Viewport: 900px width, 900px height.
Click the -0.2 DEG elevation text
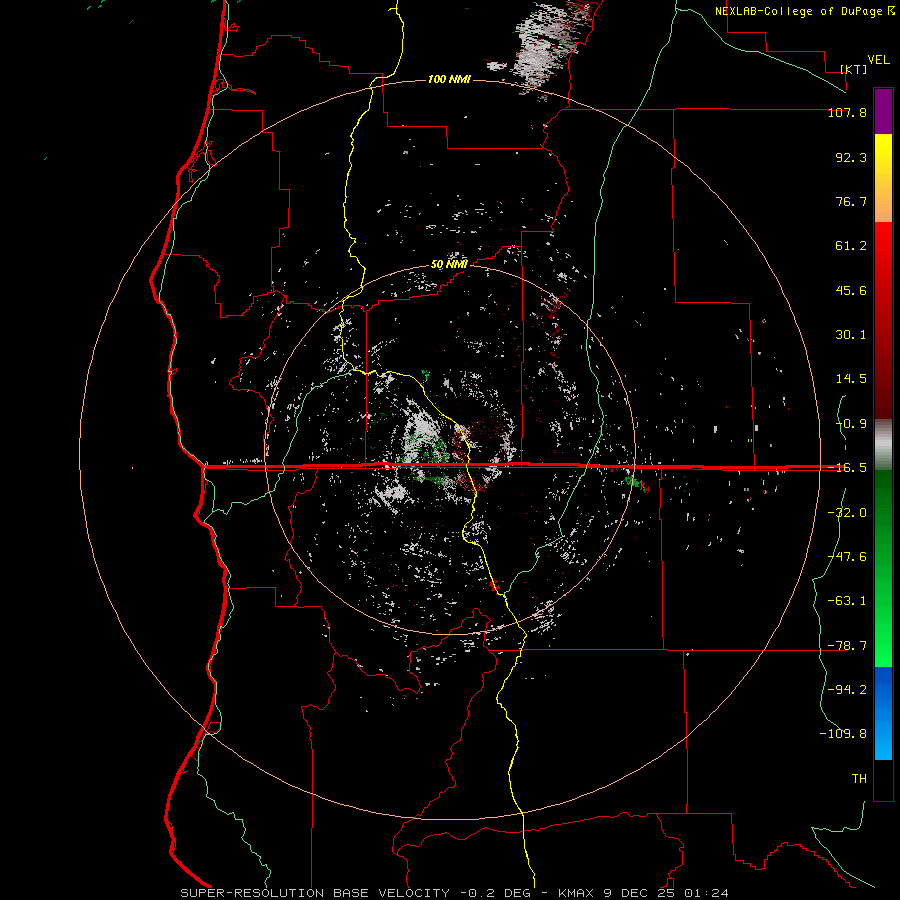tap(497, 893)
